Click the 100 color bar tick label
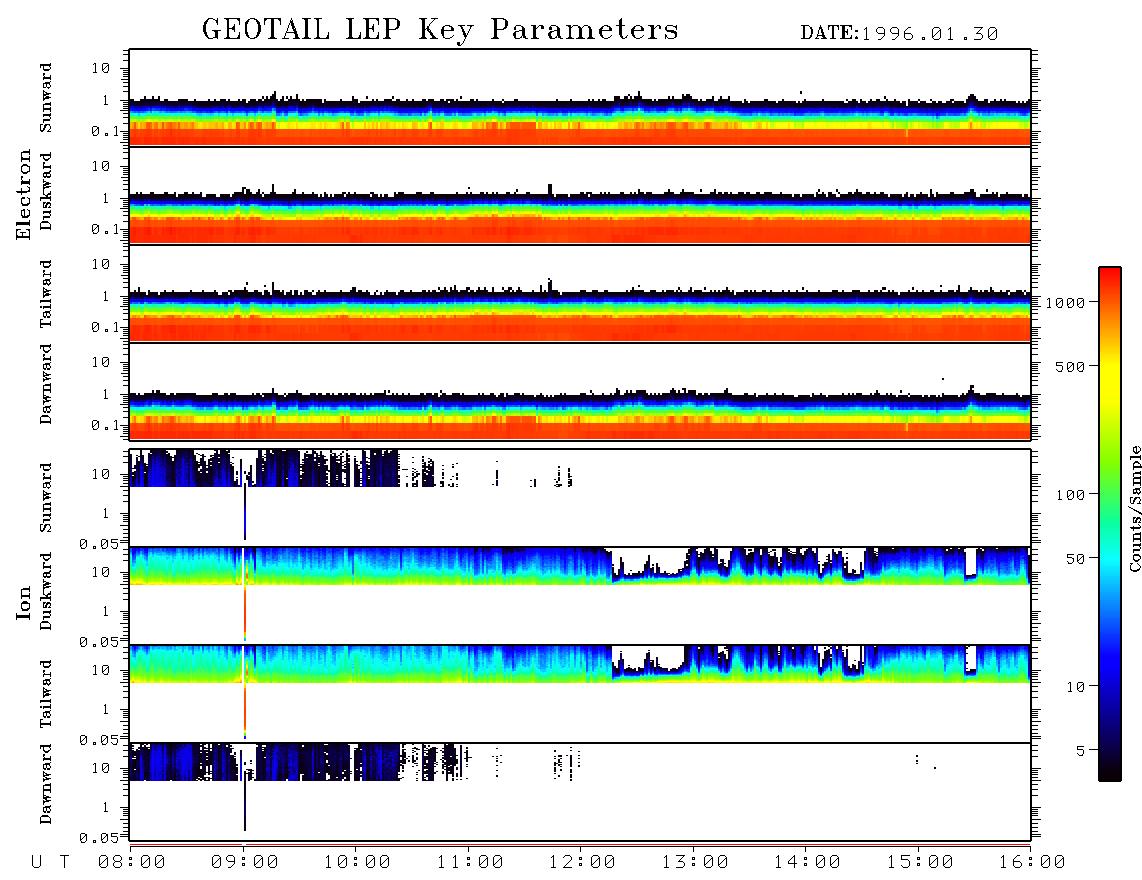Viewport: 1142px width, 880px height. 1070,495
